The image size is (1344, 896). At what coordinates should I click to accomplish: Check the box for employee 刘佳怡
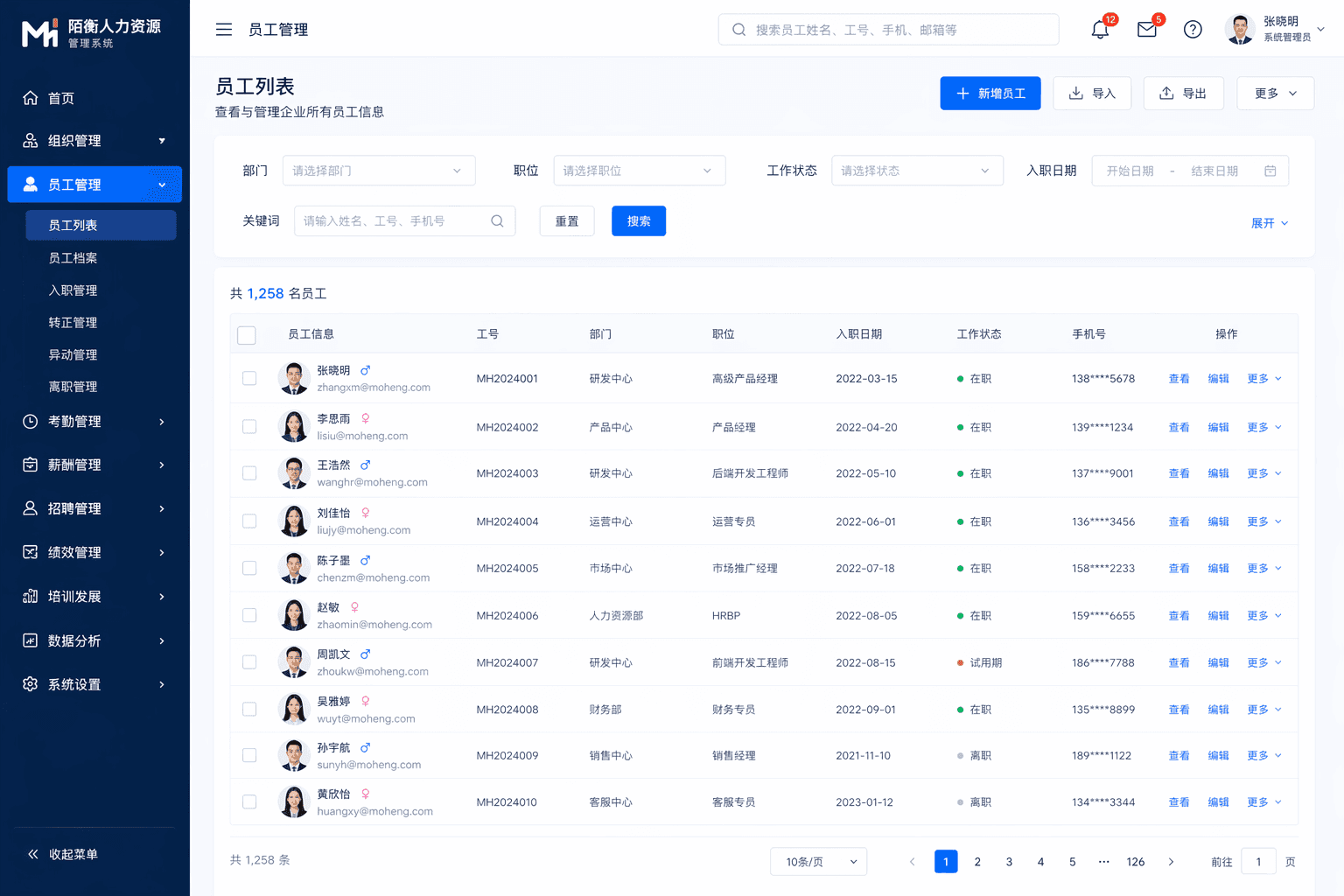pyautogui.click(x=249, y=521)
